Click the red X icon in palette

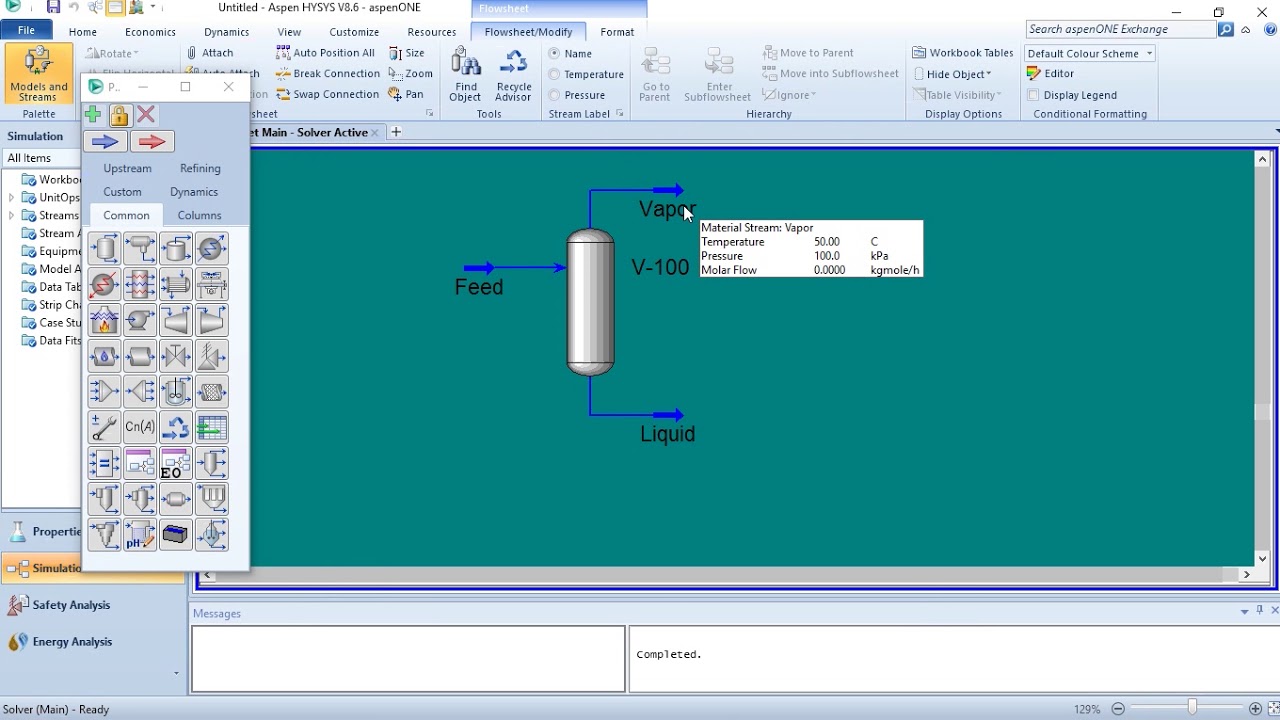[146, 115]
